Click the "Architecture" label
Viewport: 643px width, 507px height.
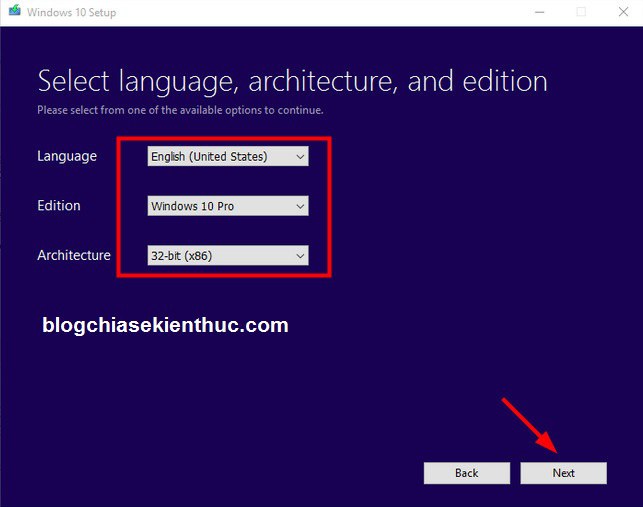click(74, 255)
